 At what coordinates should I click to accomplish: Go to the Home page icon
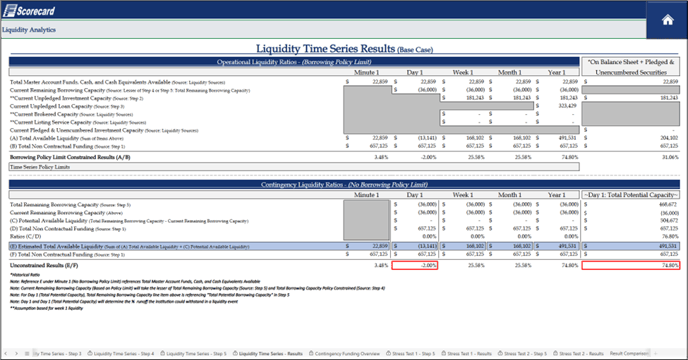click(667, 20)
